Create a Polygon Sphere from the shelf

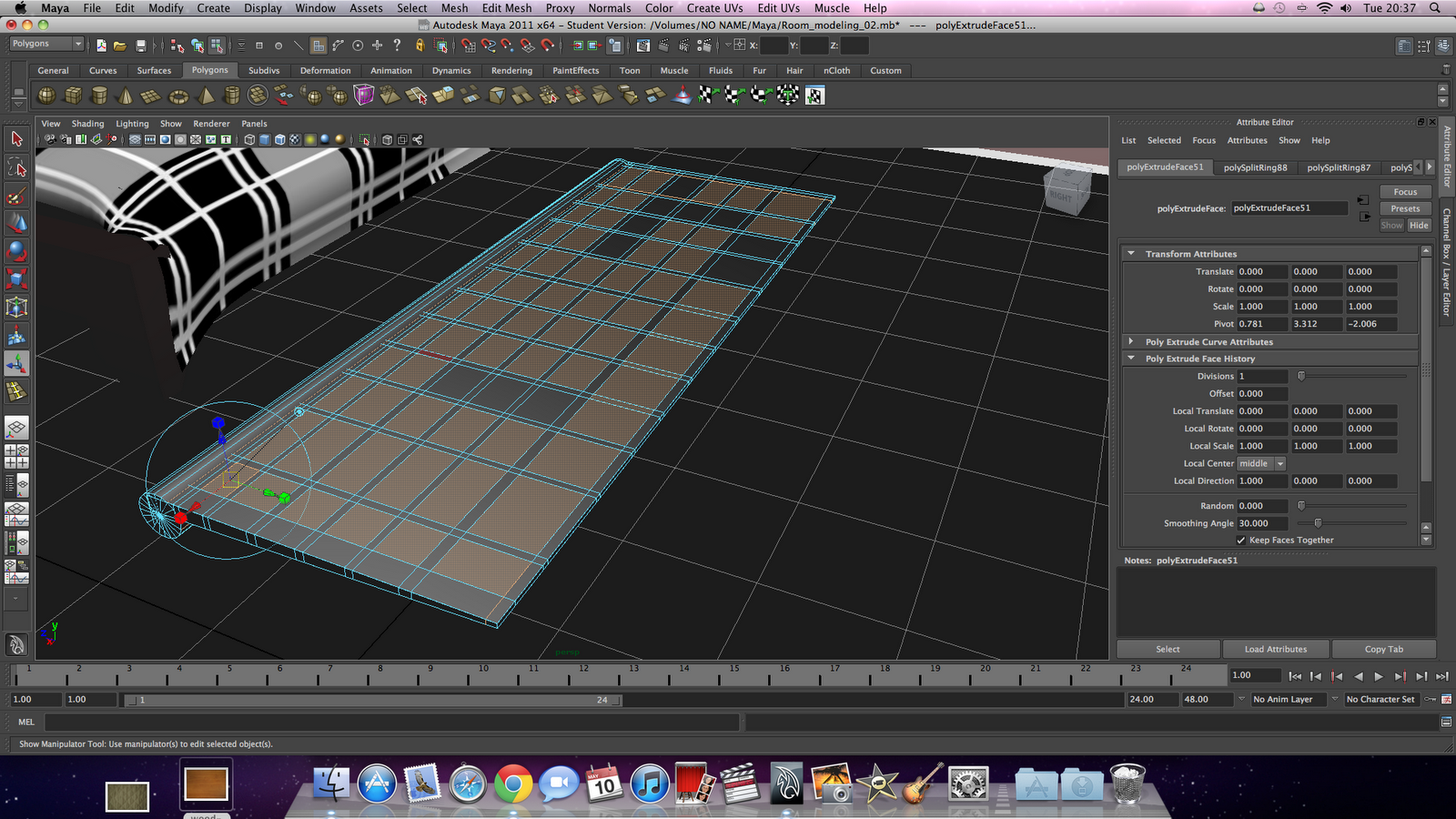pos(45,95)
